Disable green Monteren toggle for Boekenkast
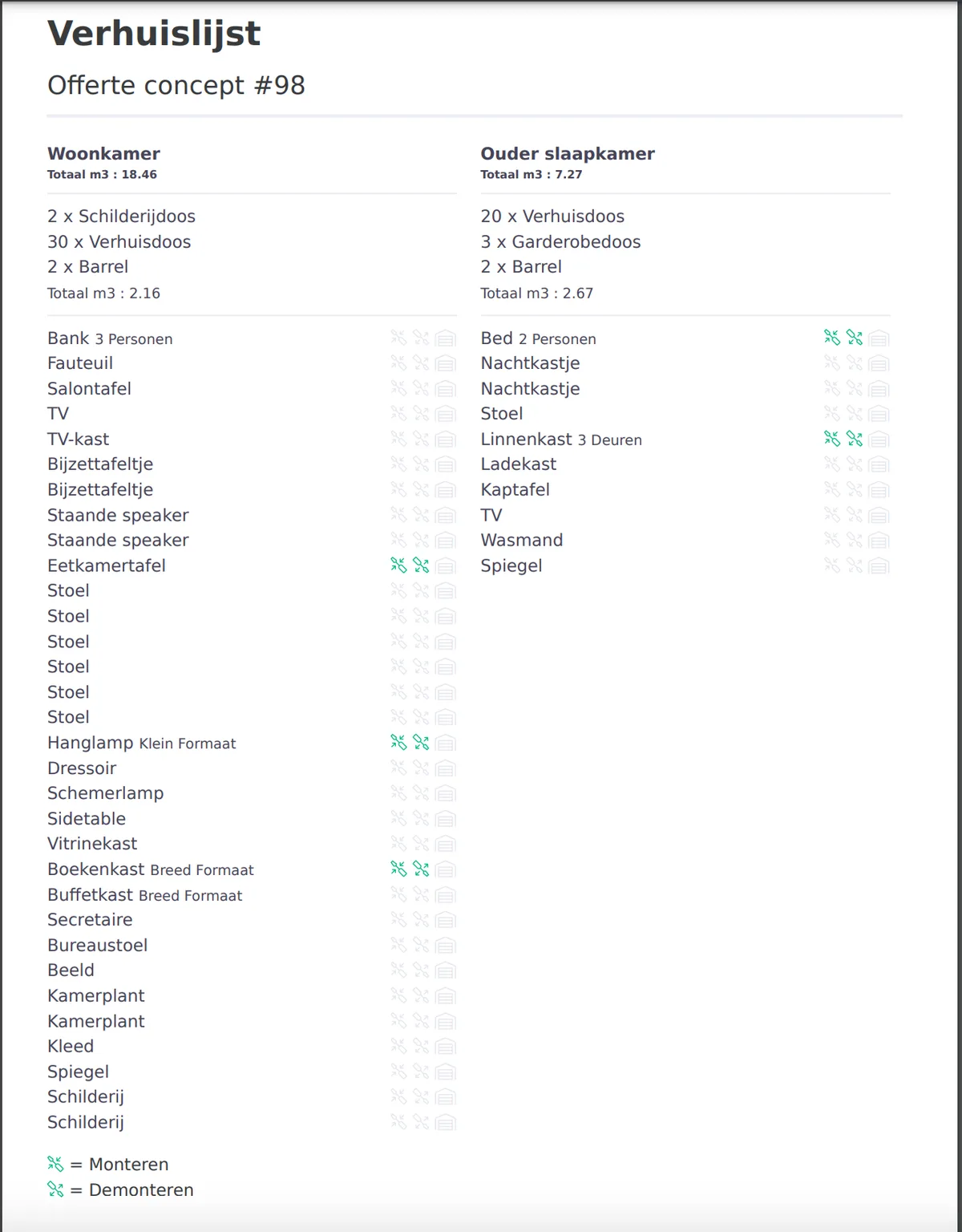Screen dimensions: 962x1232 pyautogui.click(x=398, y=869)
